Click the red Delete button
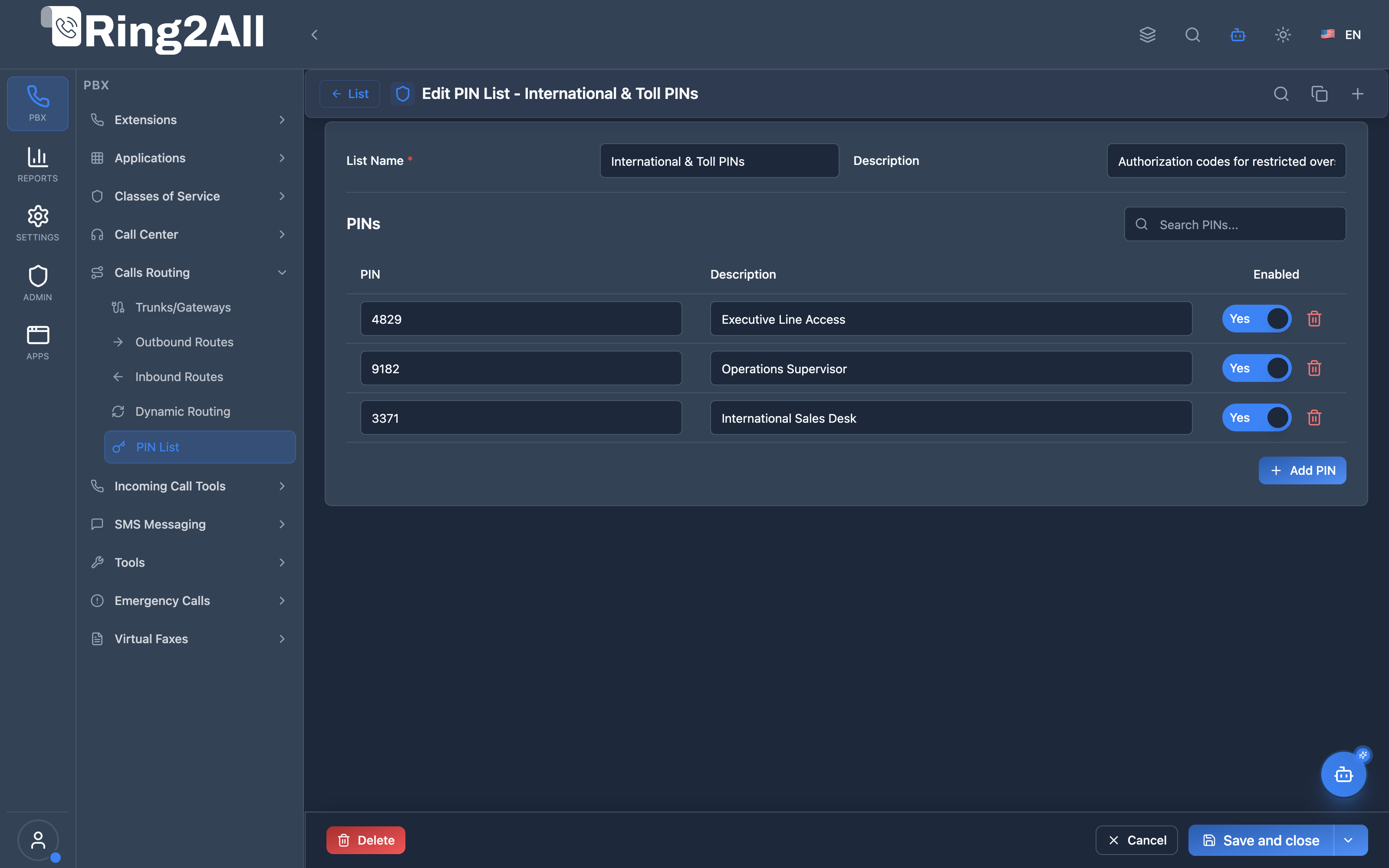The image size is (1389, 868). (x=365, y=840)
